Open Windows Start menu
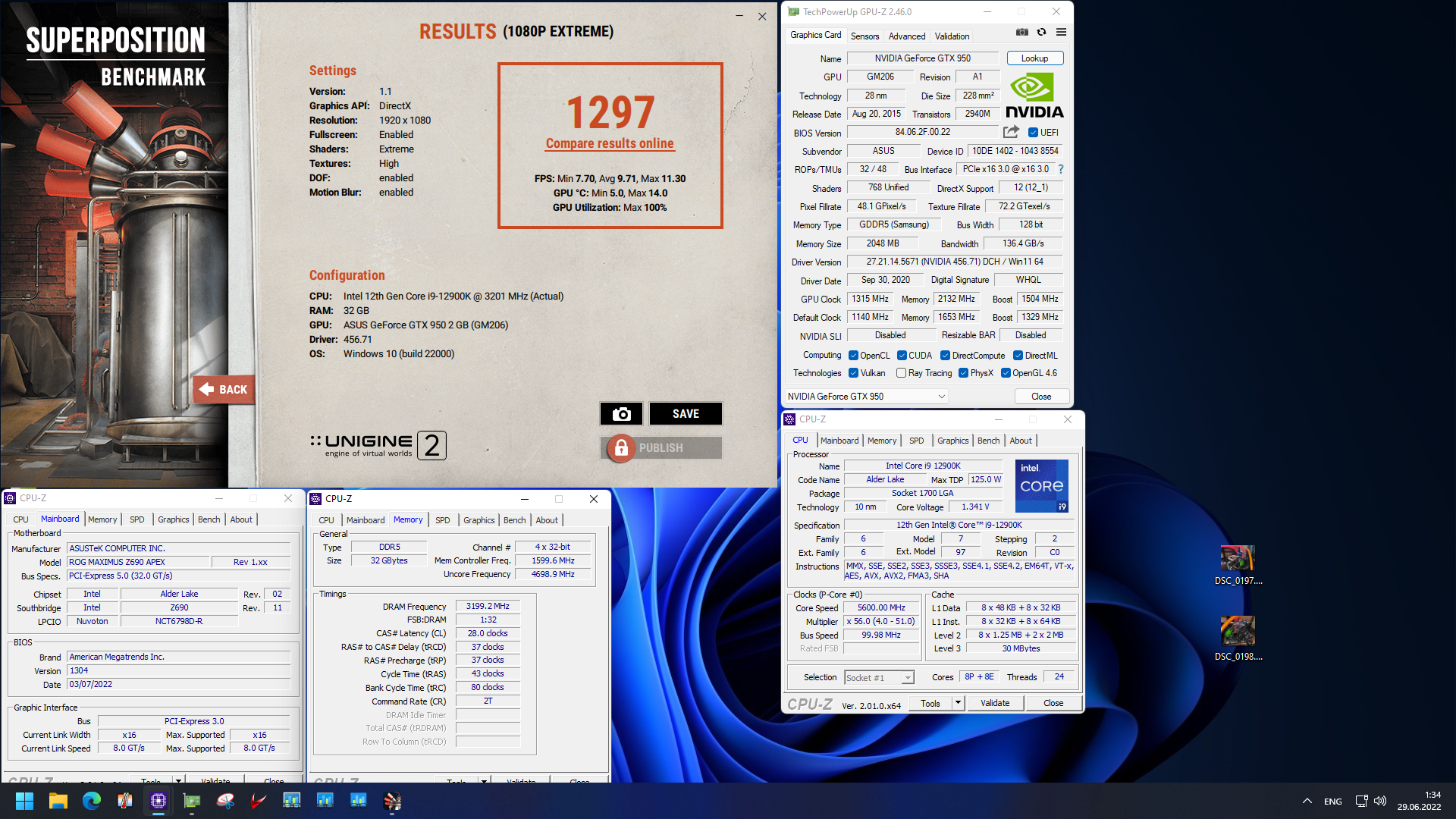 [x=24, y=801]
